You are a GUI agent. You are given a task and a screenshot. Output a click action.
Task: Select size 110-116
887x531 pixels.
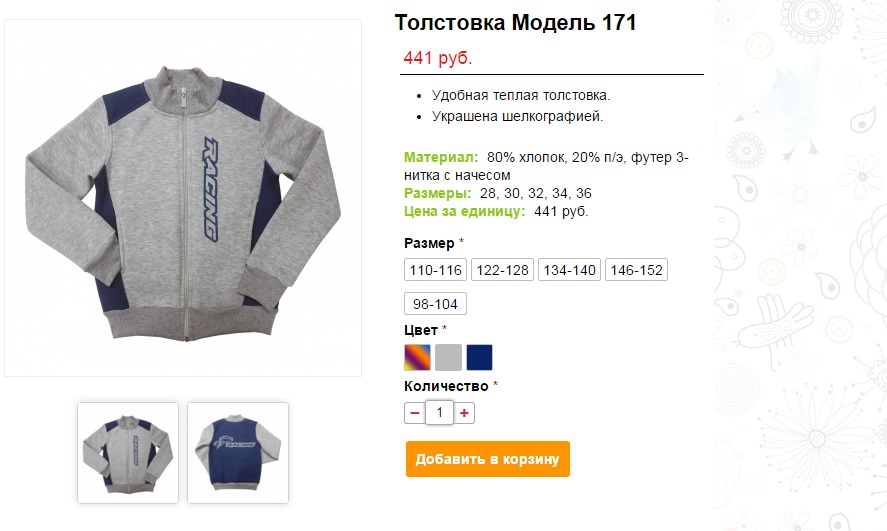pyautogui.click(x=435, y=270)
